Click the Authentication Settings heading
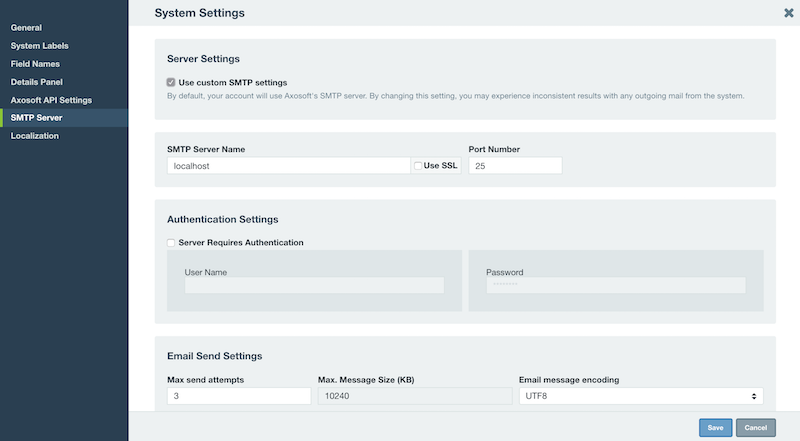Screen dimensions: 800x441 coord(222,219)
